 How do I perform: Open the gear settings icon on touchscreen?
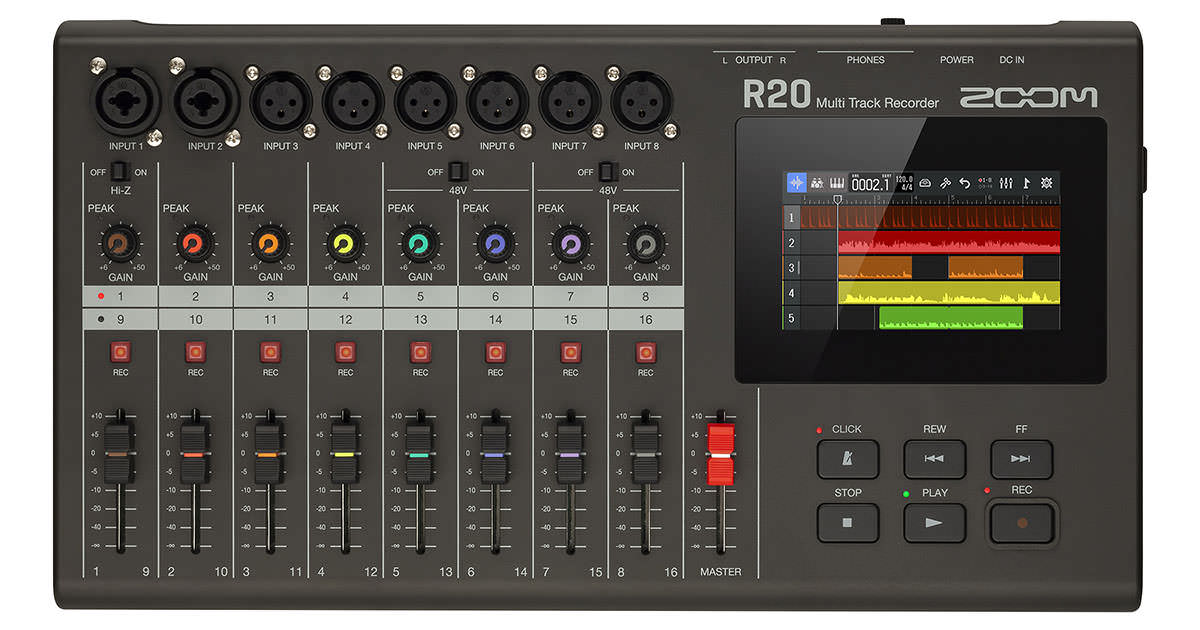[1047, 183]
